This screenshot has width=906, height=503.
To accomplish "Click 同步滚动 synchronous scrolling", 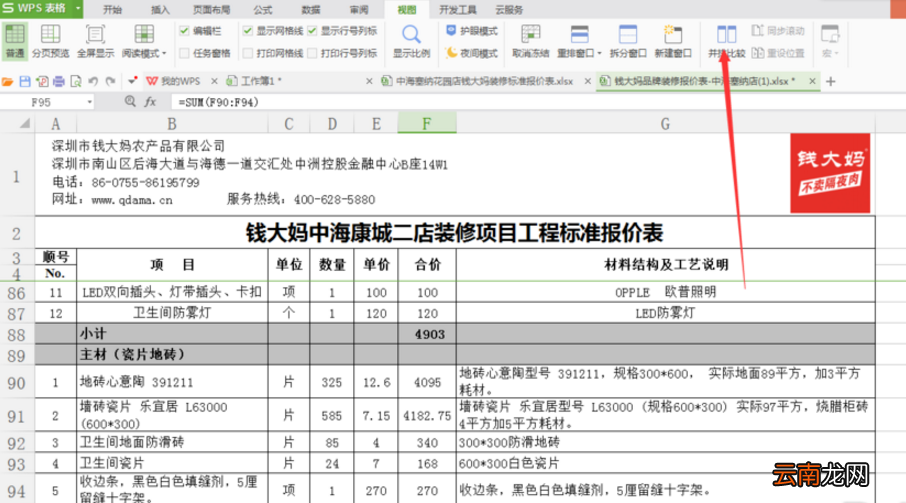I will [x=778, y=31].
